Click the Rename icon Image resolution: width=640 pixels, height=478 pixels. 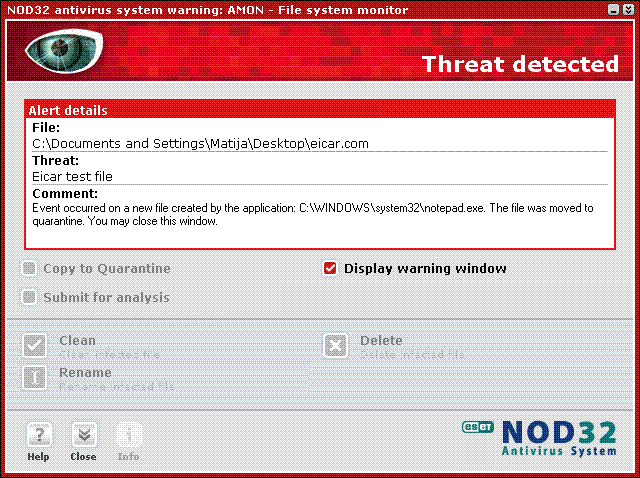click(x=34, y=378)
